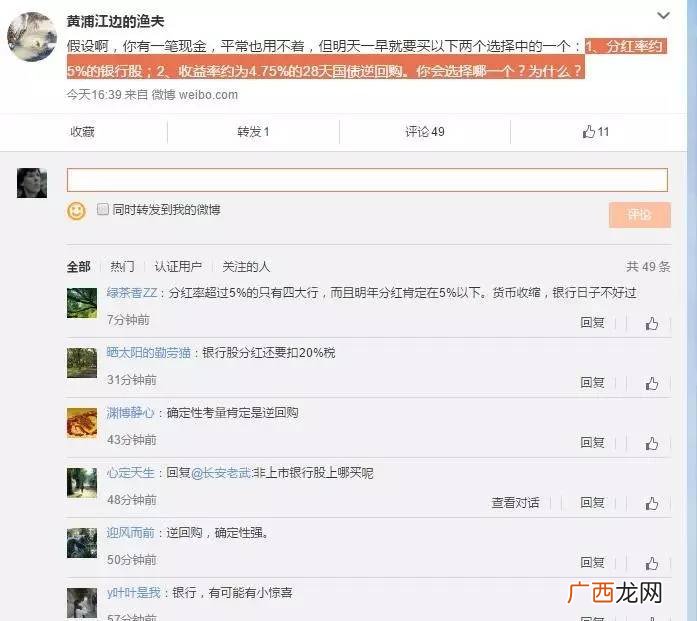697x621 pixels.
Task: Reply to 渊博静心's comment
Action: [592, 442]
